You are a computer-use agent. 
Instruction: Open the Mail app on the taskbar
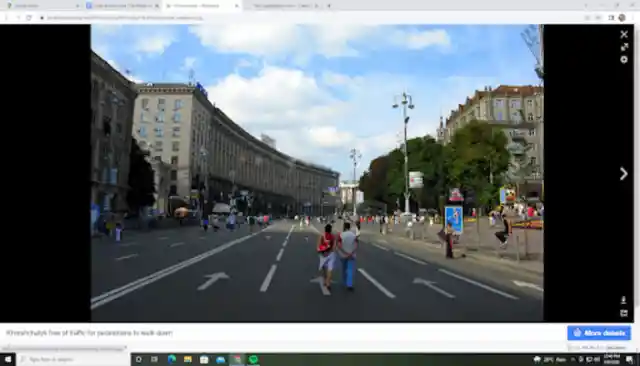220,359
